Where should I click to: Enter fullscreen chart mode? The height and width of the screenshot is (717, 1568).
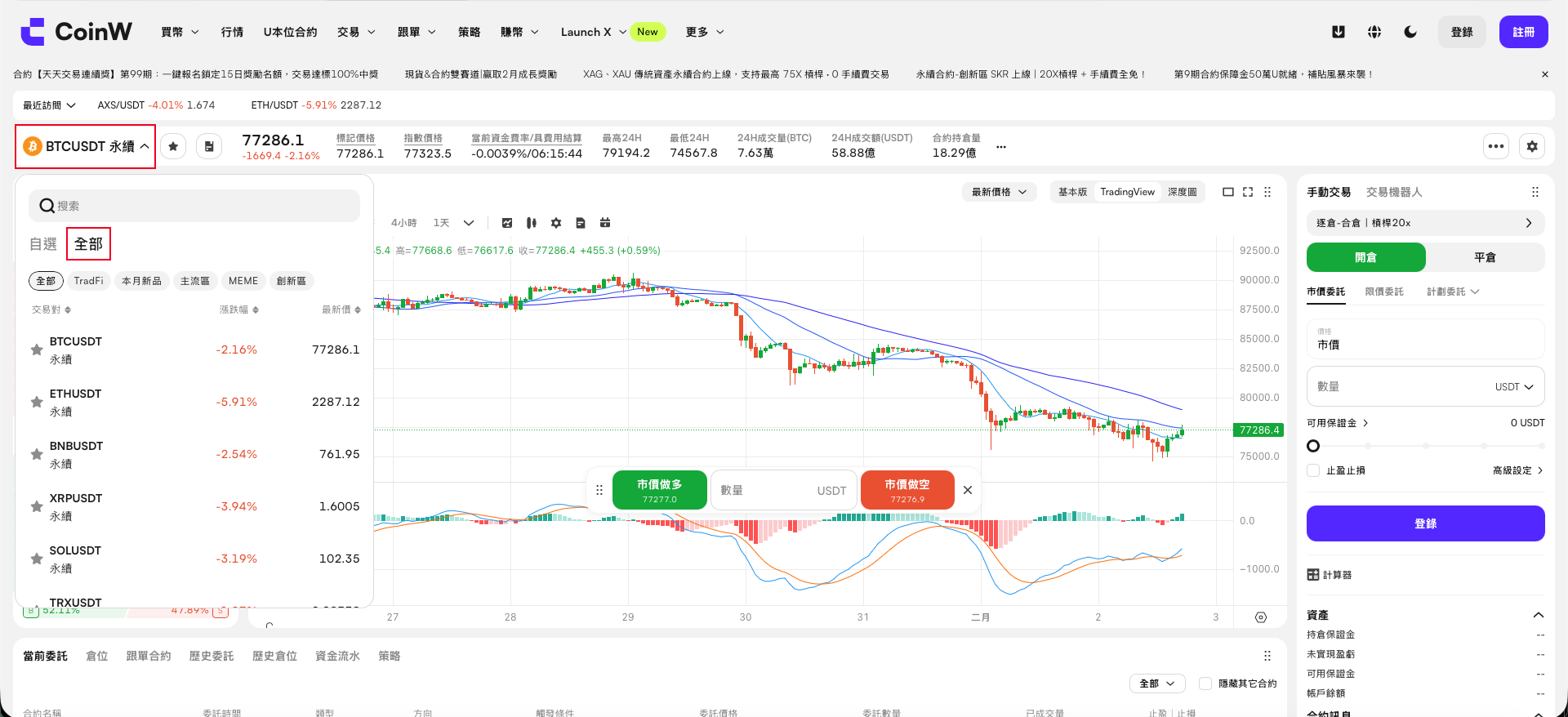pos(1248,192)
